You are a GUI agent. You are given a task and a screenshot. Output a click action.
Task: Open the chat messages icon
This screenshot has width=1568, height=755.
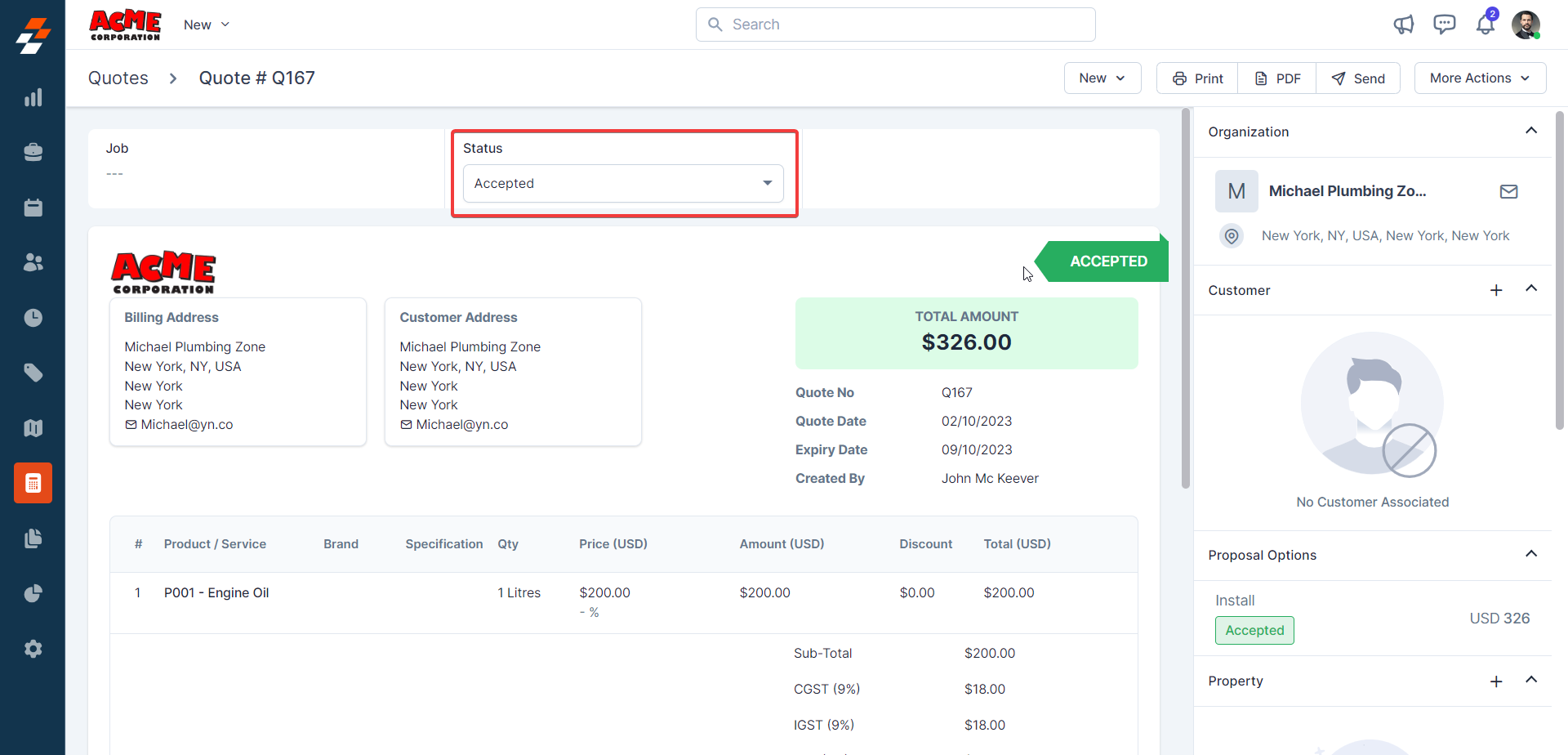[1444, 25]
